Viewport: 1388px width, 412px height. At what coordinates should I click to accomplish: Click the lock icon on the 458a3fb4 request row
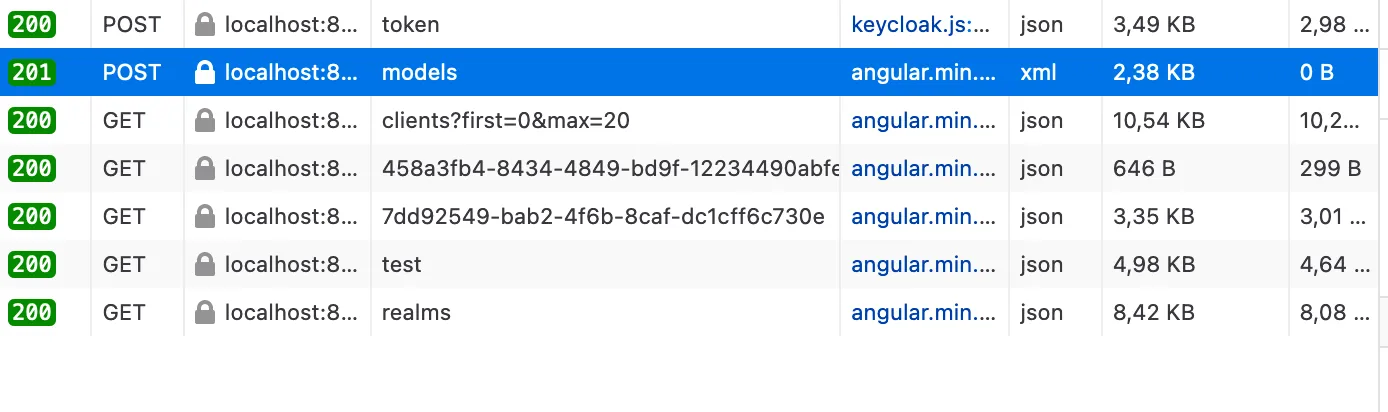click(205, 168)
